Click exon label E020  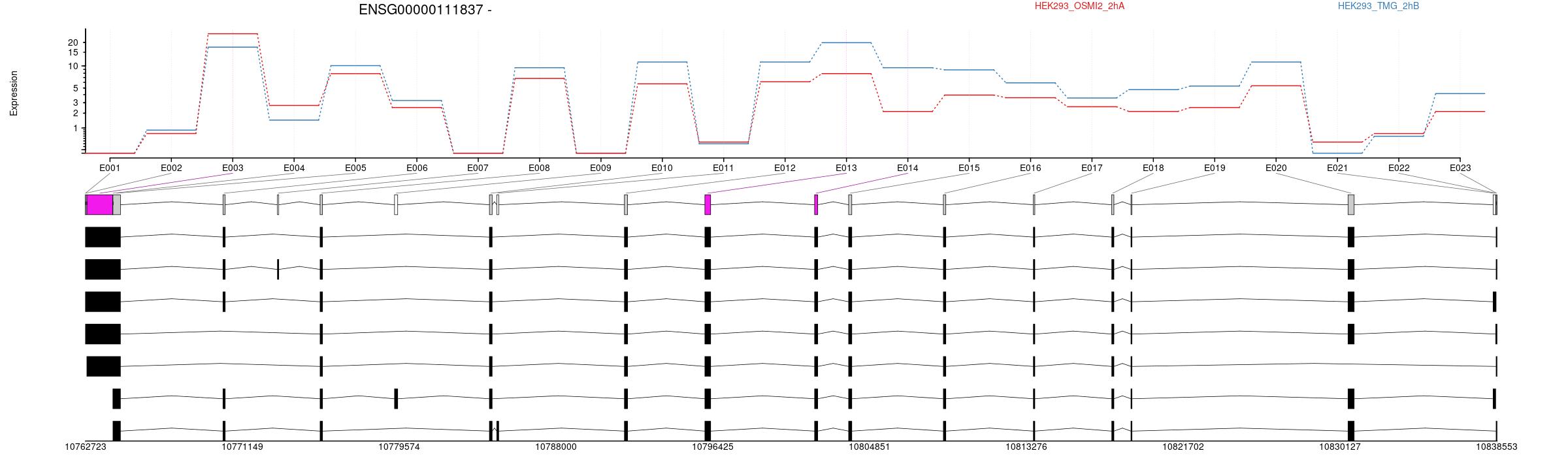tap(1276, 168)
